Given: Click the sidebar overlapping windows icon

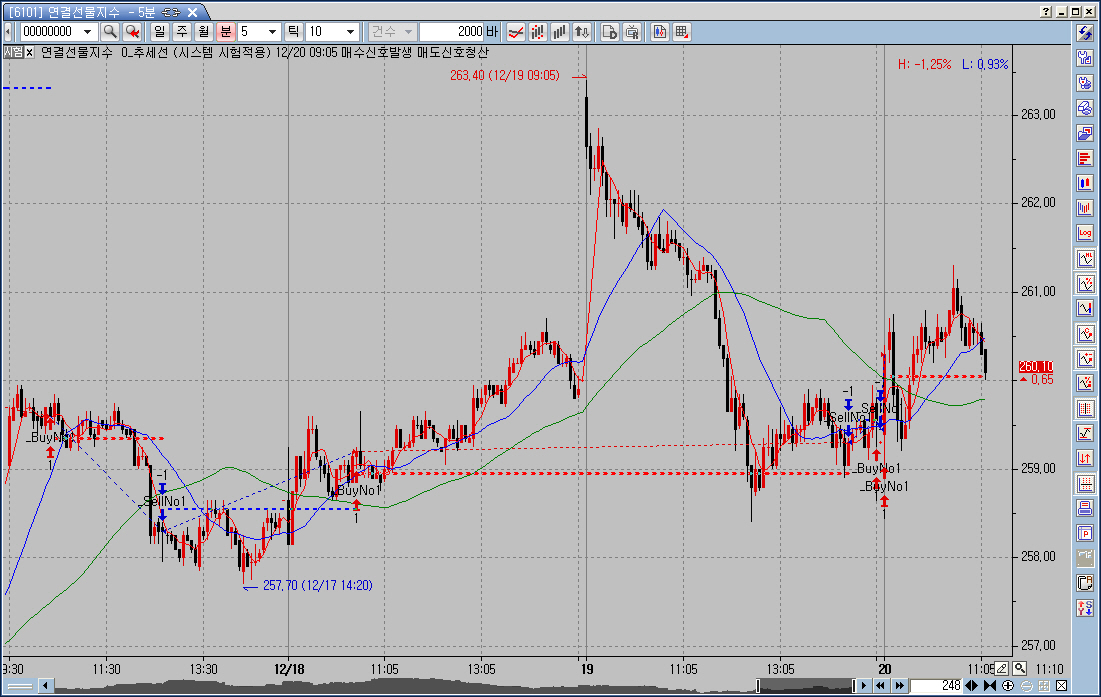Looking at the screenshot, I should click(x=1085, y=133).
